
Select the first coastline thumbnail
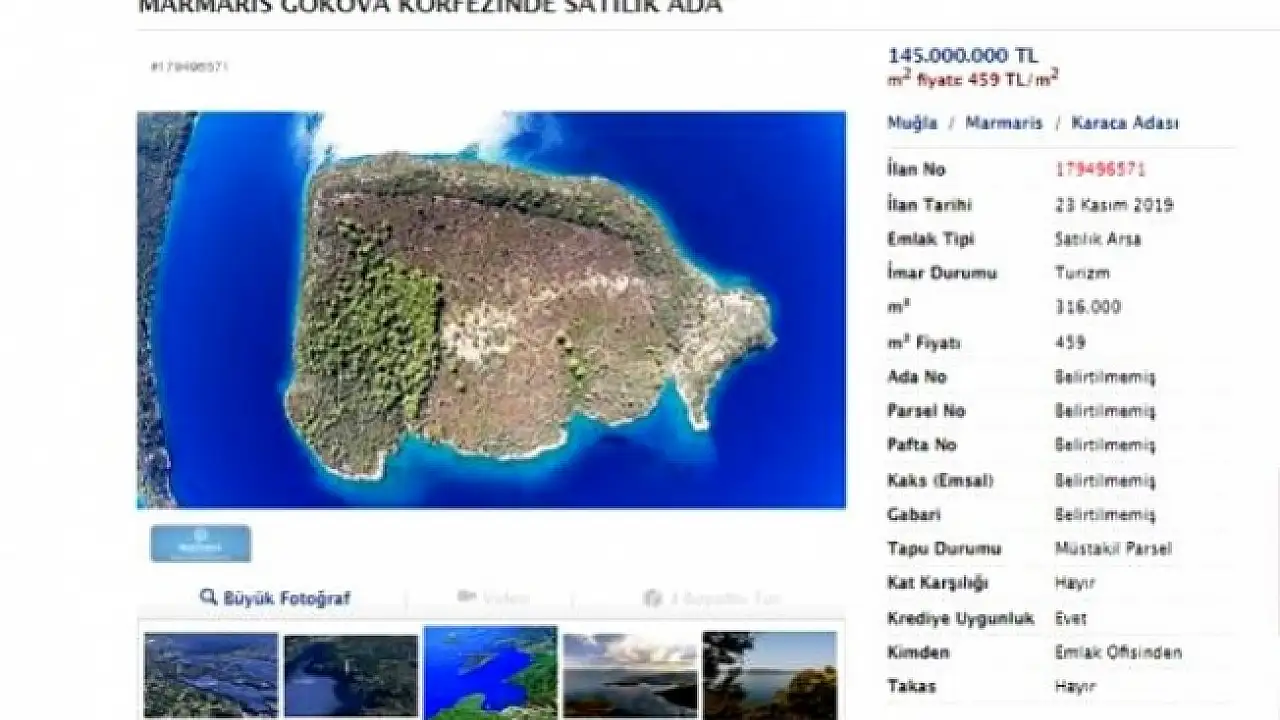tap(210, 675)
